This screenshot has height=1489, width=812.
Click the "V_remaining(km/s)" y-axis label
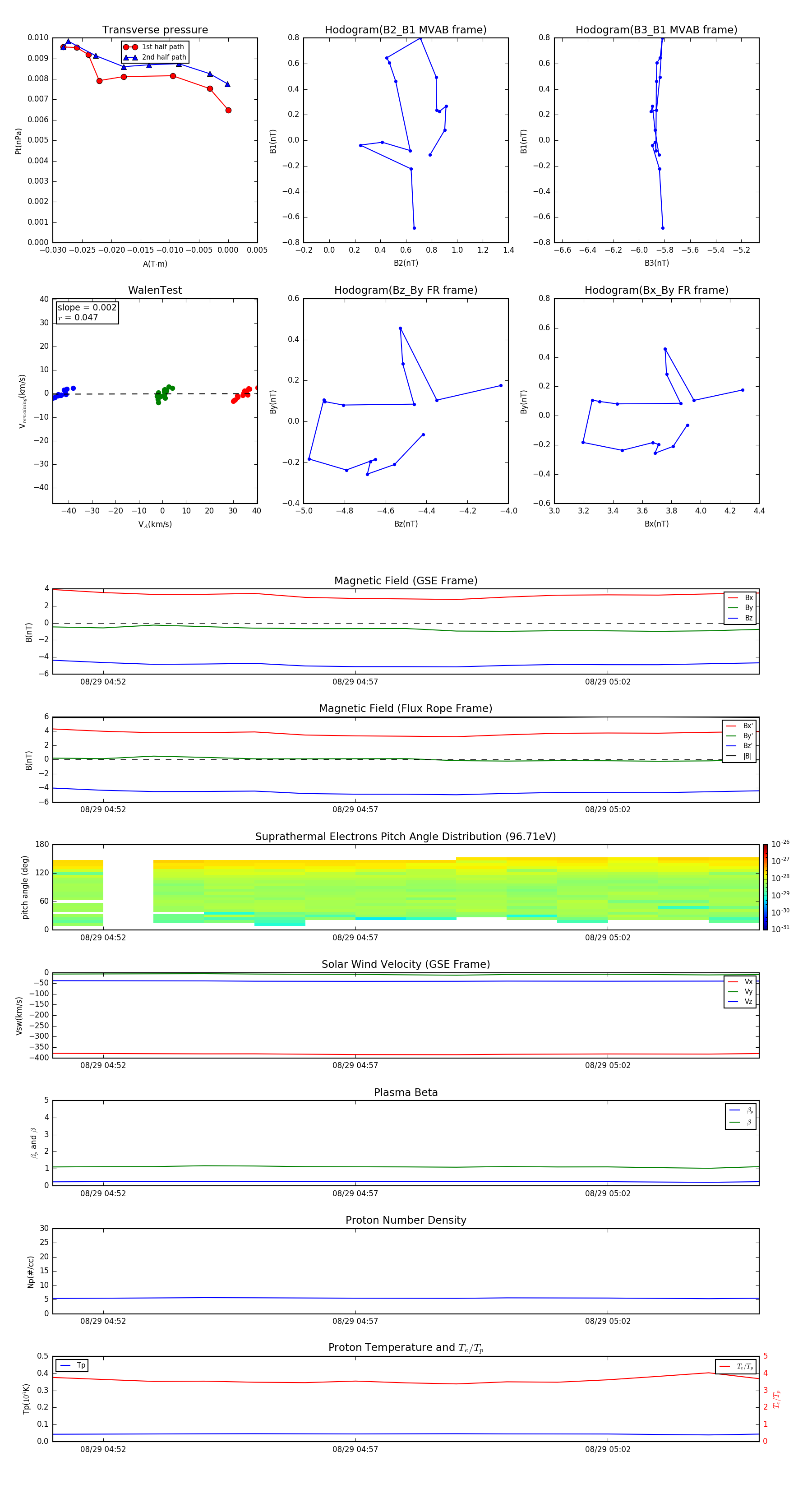click(x=22, y=401)
